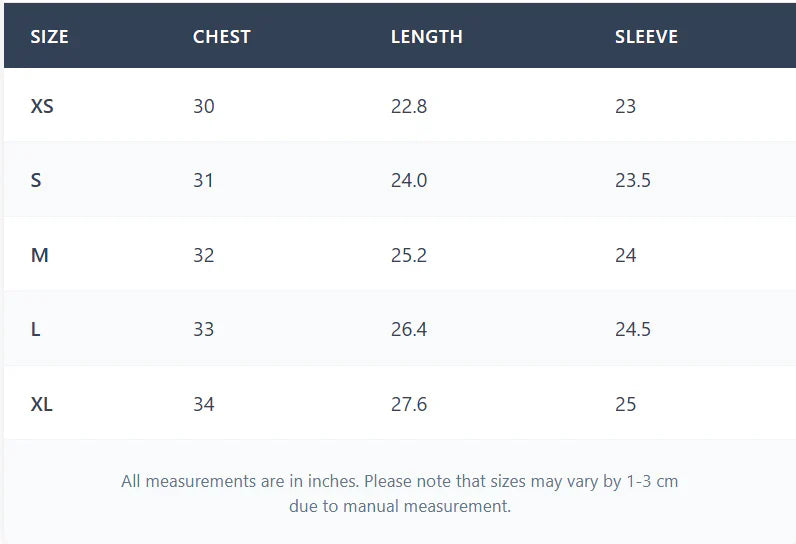Screen dimensions: 796x544
Task: Select the XL size row label
Action: point(42,404)
